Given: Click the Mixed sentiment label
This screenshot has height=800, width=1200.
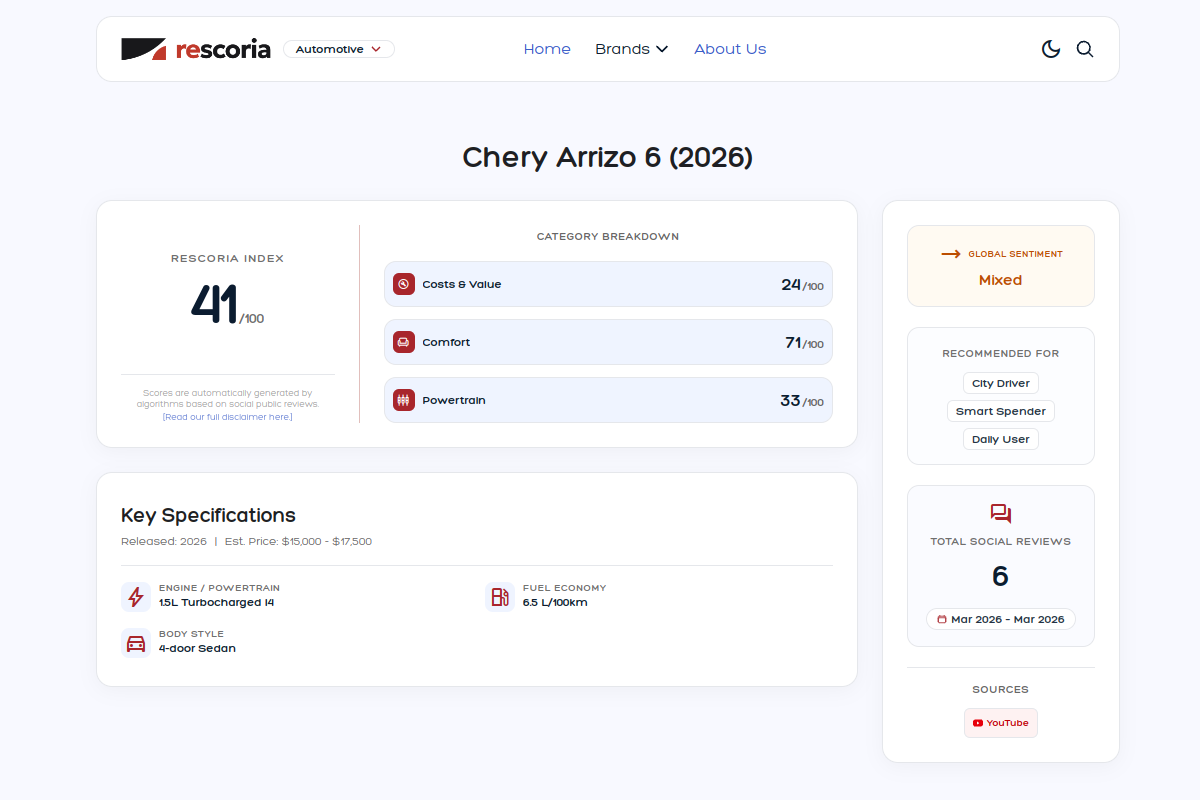Looking at the screenshot, I should 1001,280.
